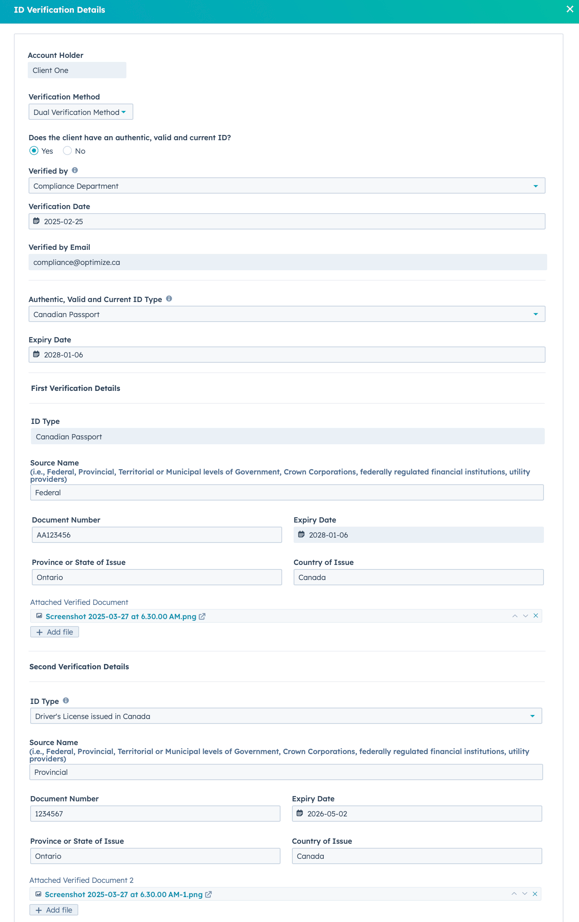This screenshot has height=922, width=579.
Task: Close the ID Verification Details dialog
Action: pyautogui.click(x=570, y=9)
